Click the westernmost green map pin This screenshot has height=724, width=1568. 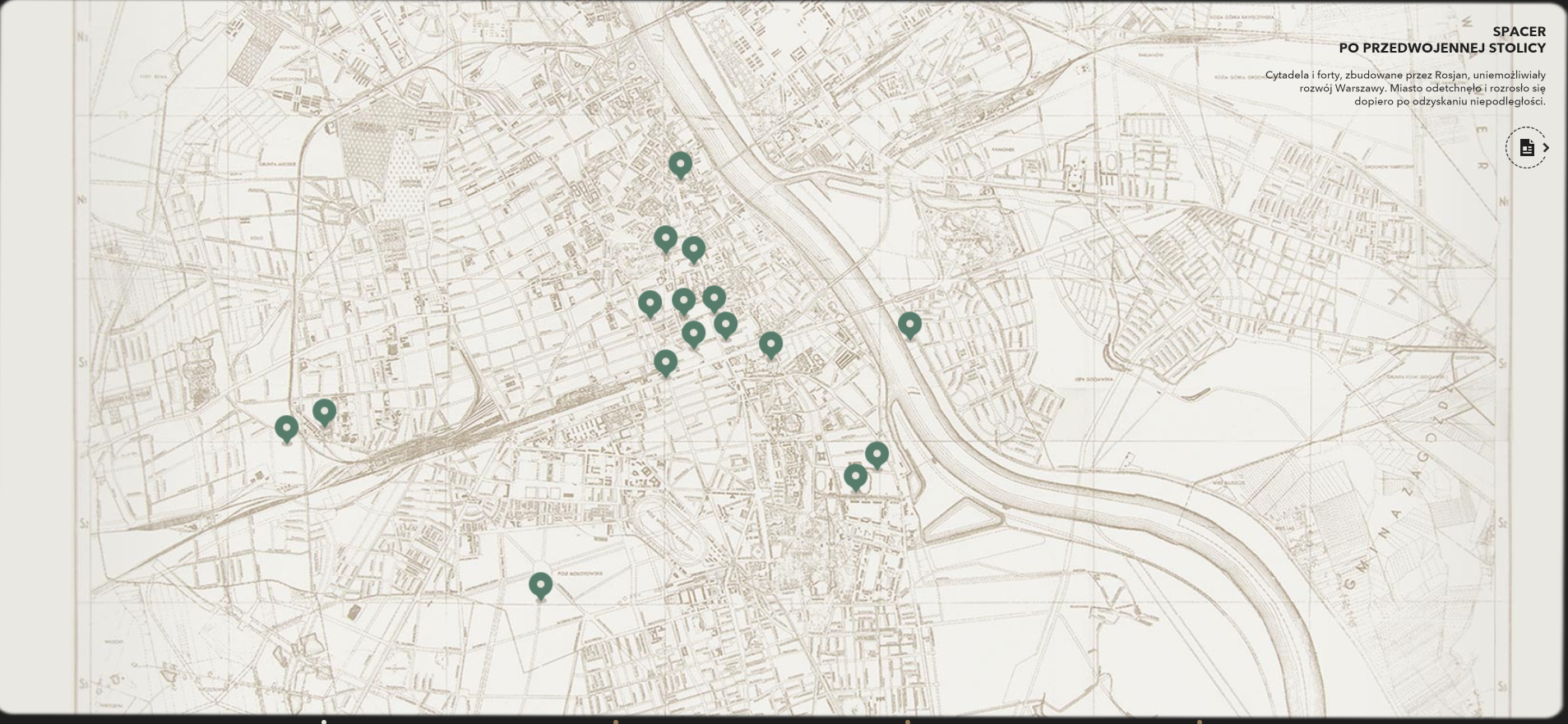286,428
